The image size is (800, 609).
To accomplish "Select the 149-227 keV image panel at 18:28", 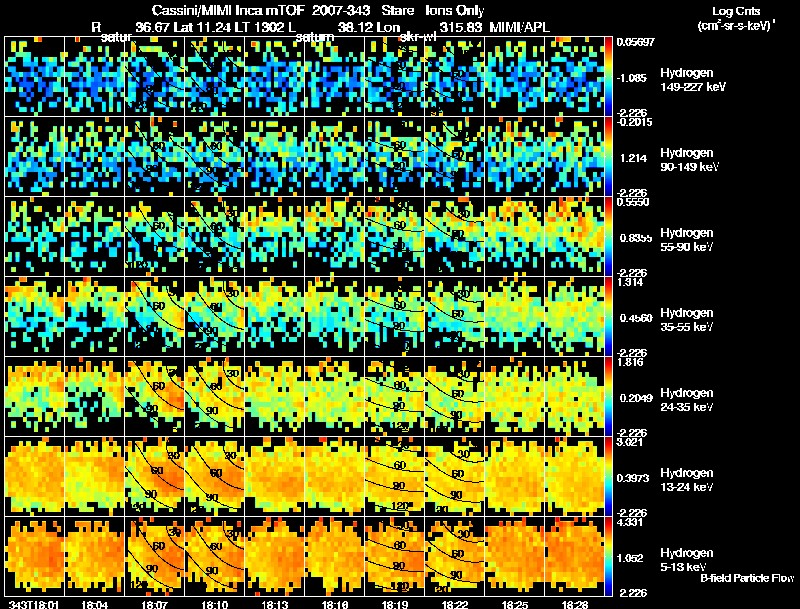I will pos(574,77).
